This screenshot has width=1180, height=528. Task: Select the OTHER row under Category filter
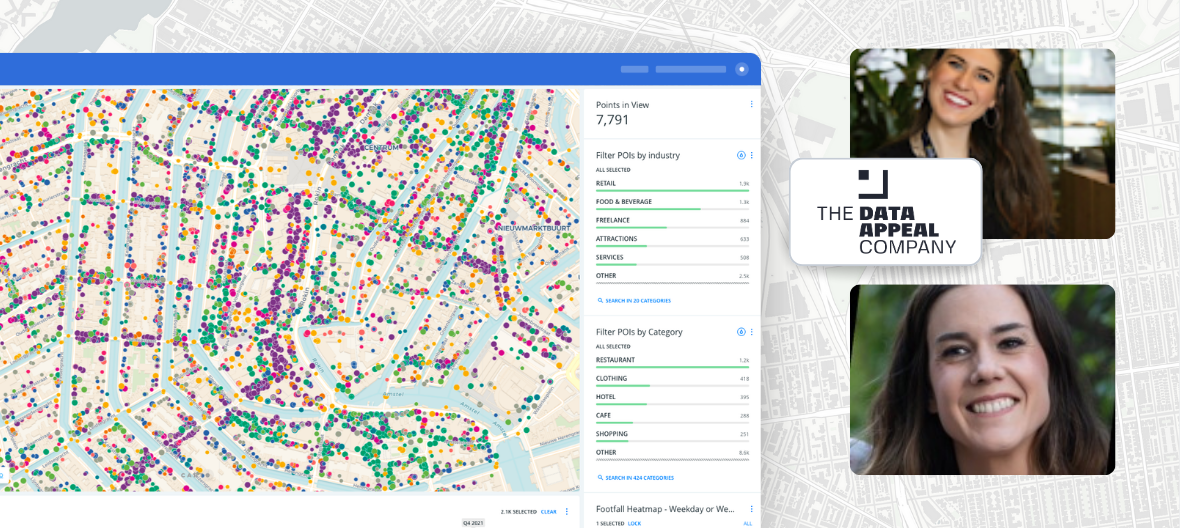672,454
